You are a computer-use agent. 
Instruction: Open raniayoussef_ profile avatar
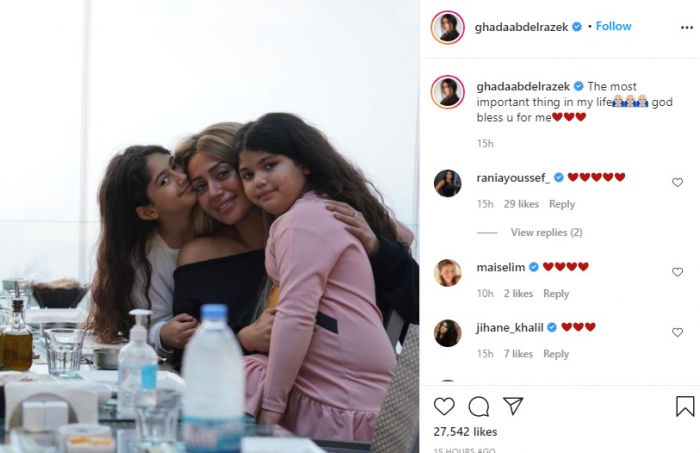pos(447,183)
